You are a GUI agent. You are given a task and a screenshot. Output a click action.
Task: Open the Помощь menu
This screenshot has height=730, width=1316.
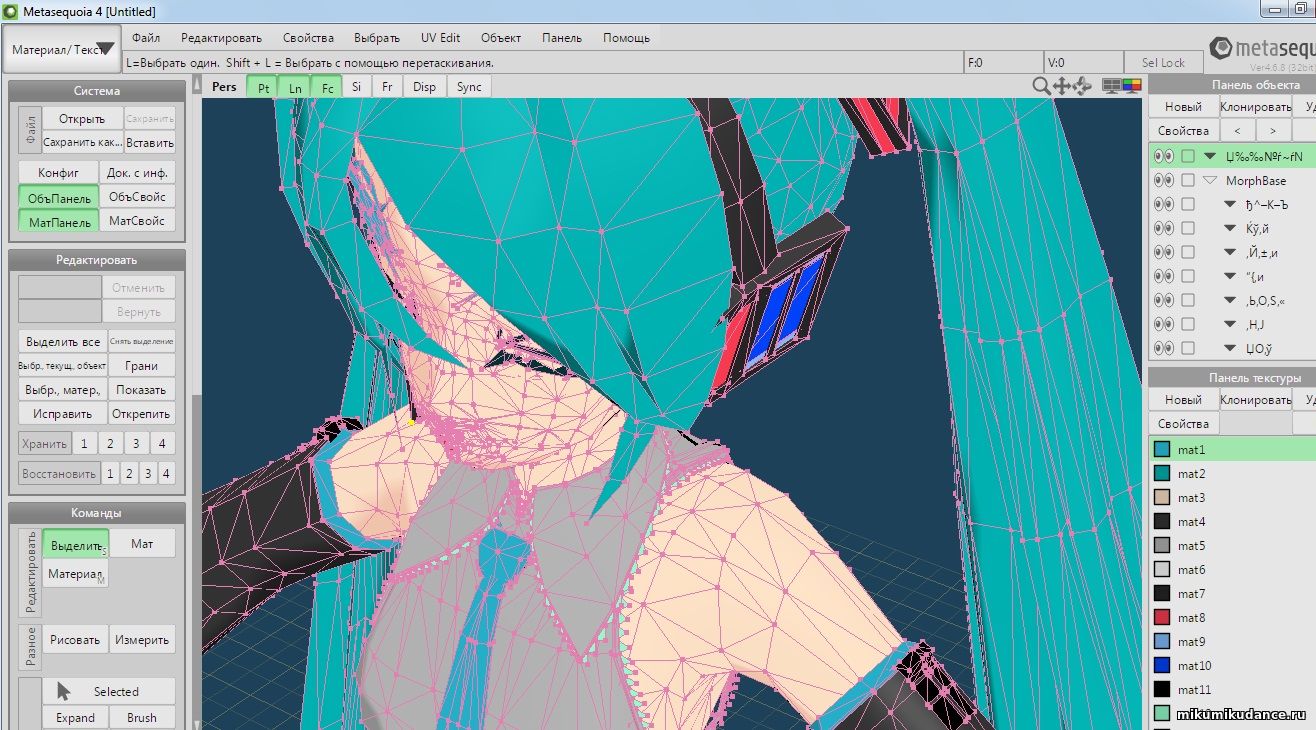click(x=626, y=38)
